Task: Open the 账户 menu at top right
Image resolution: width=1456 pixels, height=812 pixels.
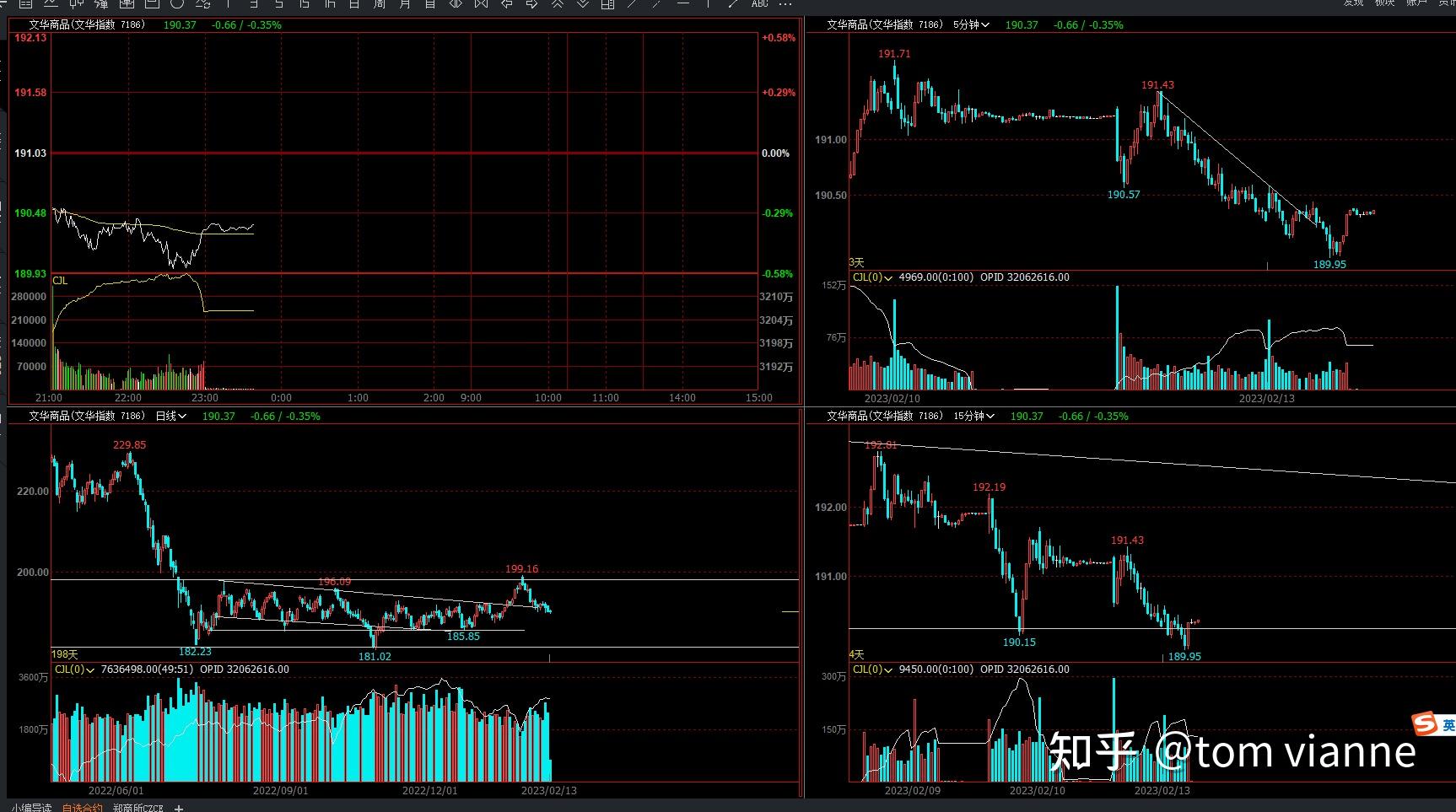Action: (x=1416, y=3)
